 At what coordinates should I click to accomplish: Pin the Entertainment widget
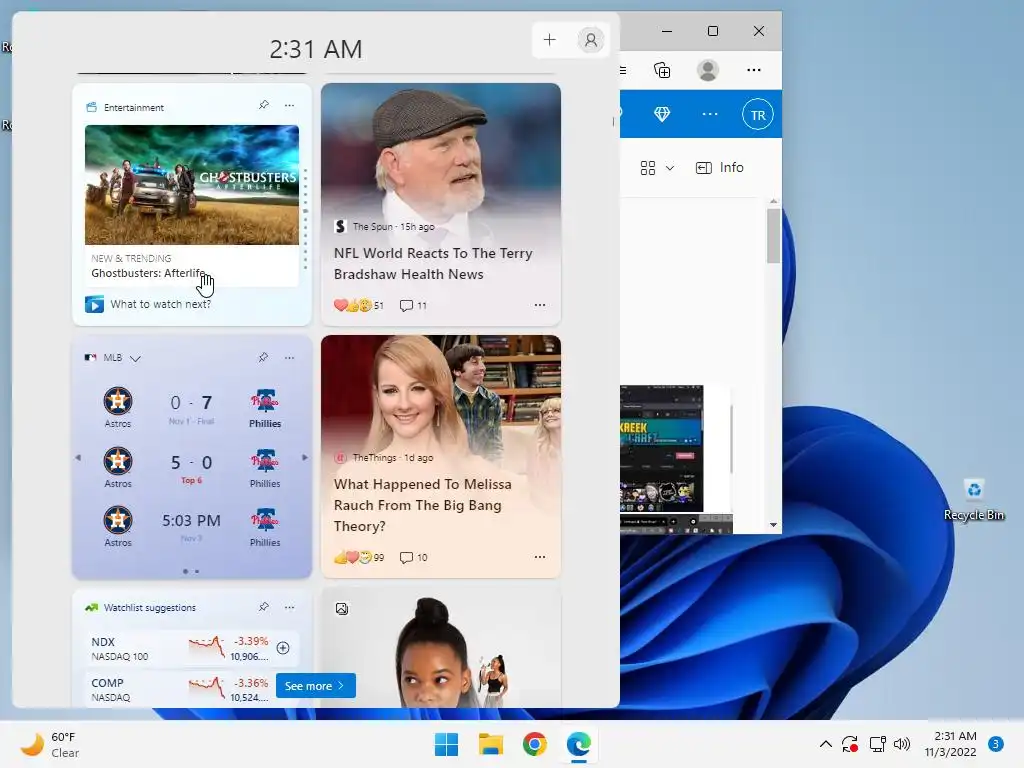pos(264,105)
